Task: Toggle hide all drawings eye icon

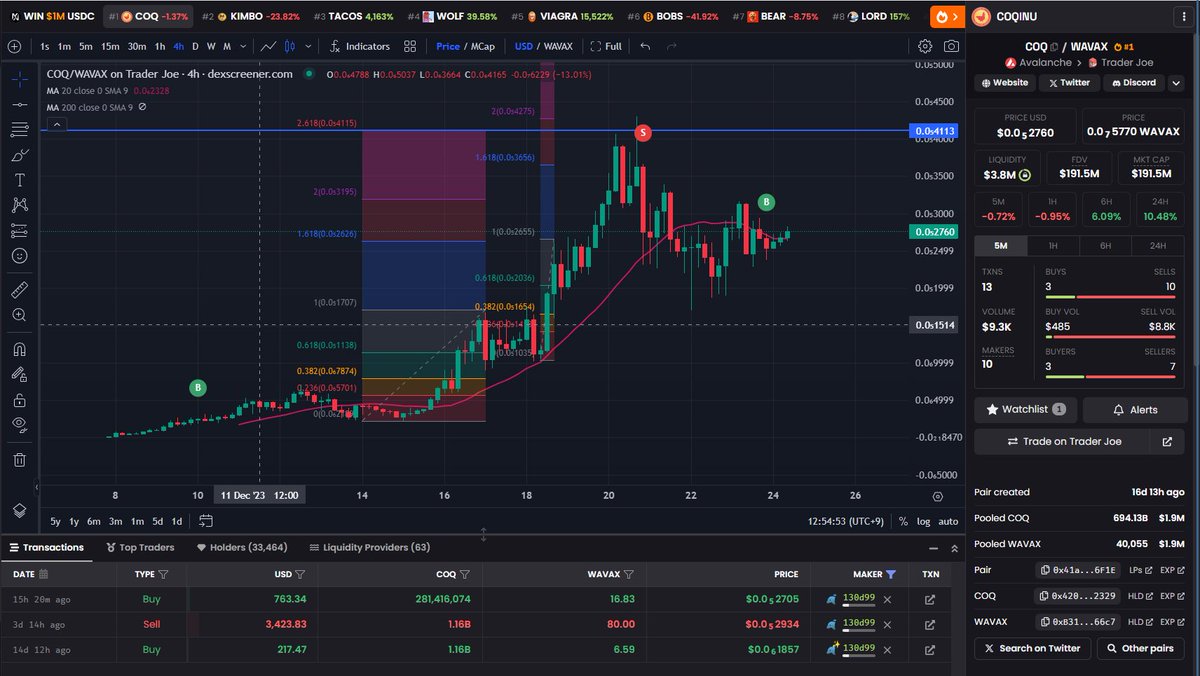Action: (19, 425)
